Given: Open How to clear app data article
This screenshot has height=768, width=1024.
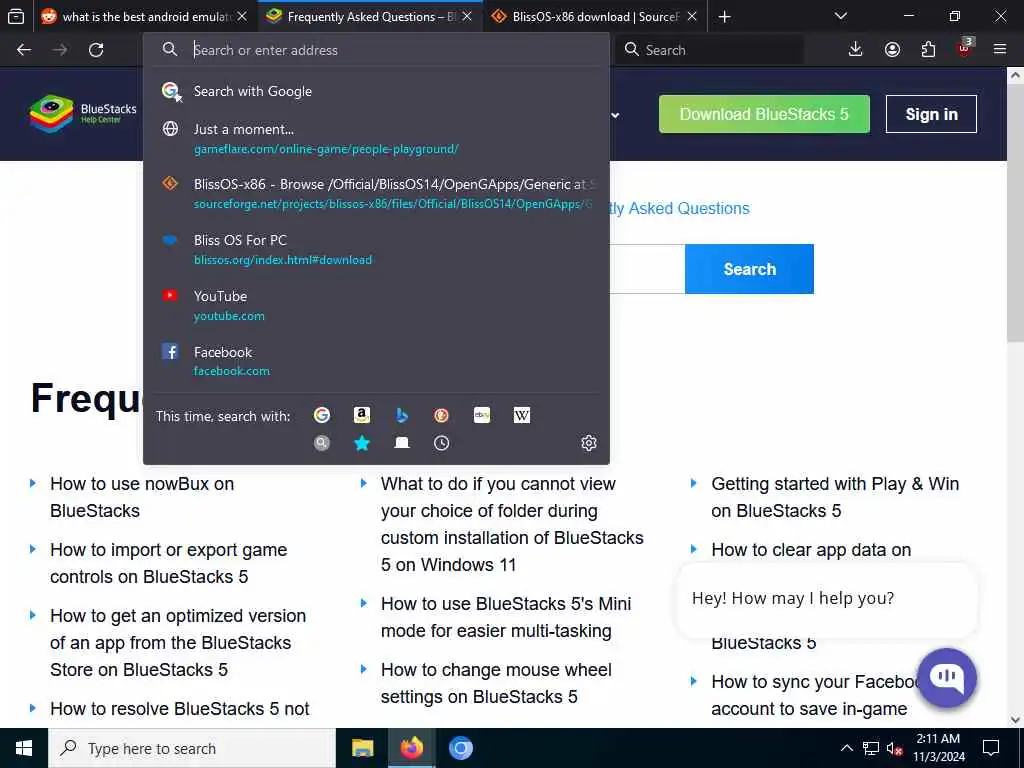Looking at the screenshot, I should [811, 550].
